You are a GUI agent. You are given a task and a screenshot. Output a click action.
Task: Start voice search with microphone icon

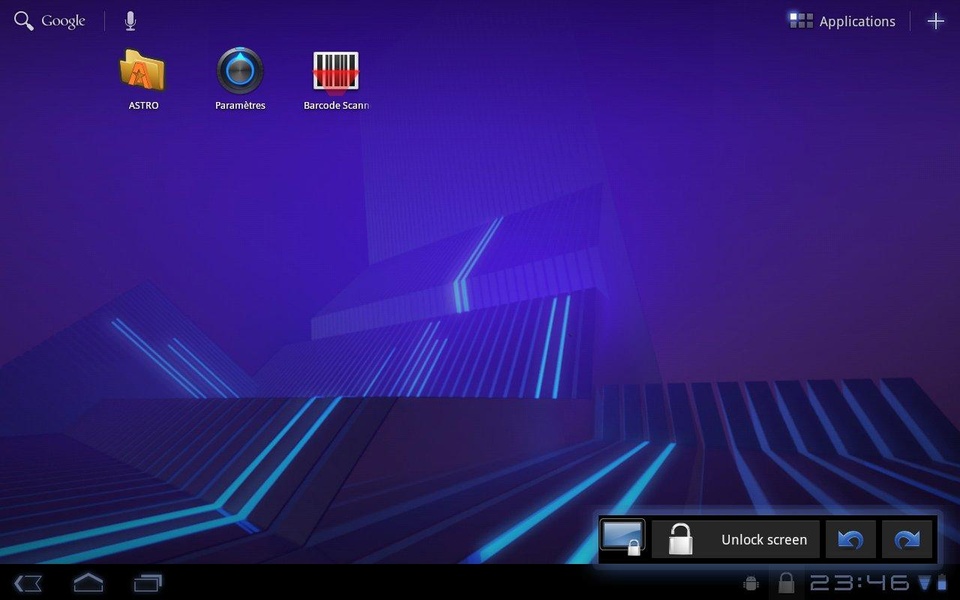point(130,21)
